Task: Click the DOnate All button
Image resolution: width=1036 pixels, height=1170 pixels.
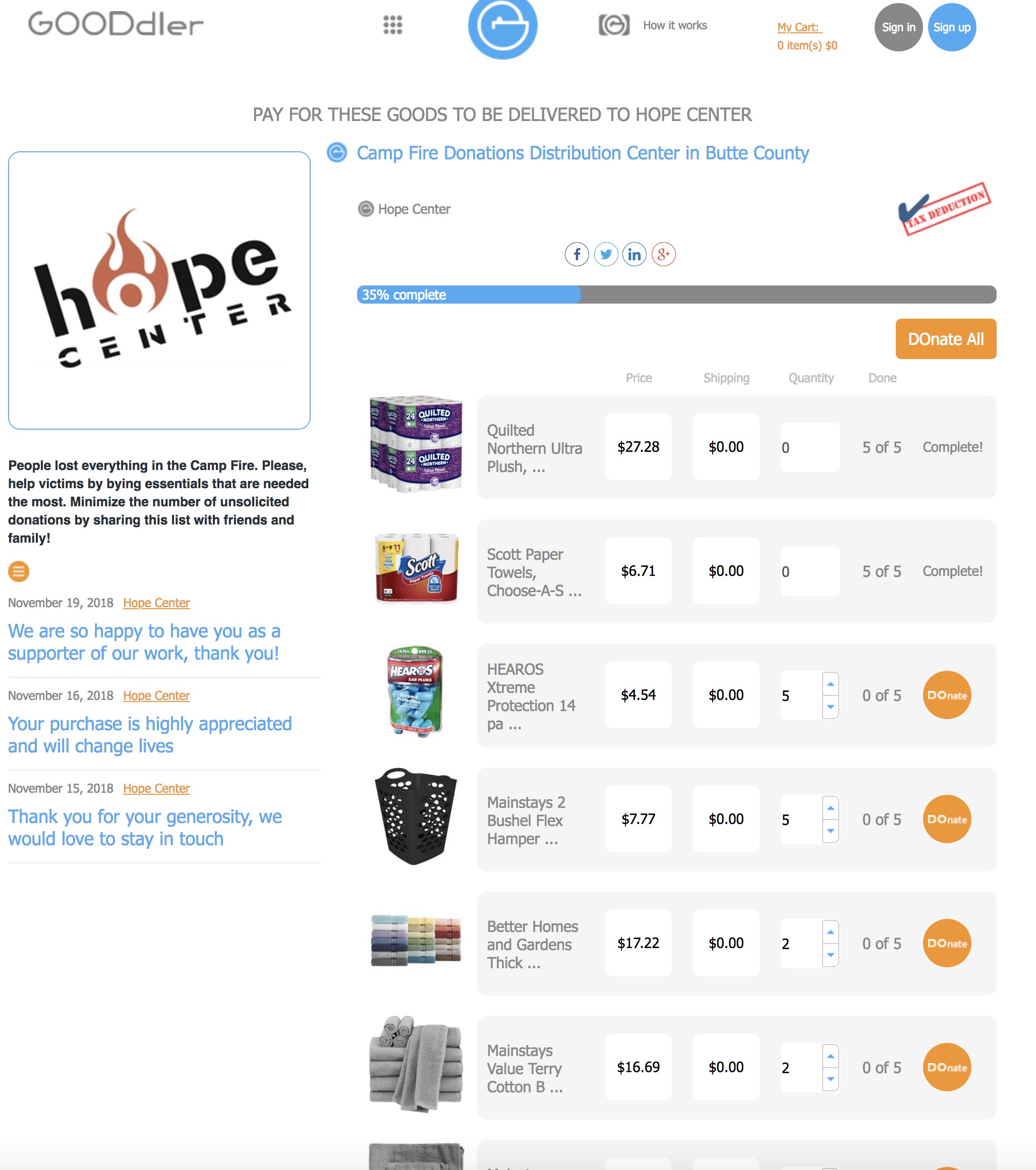Action: [946, 339]
